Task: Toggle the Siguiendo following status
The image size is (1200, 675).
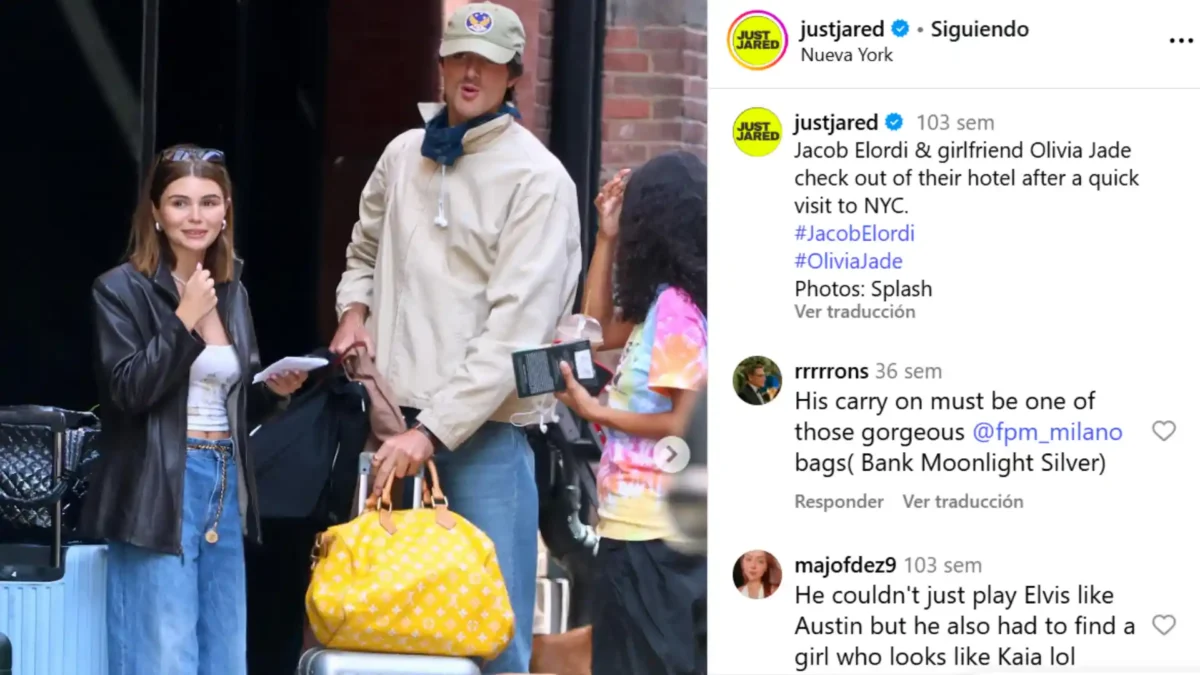Action: pyautogui.click(x=980, y=29)
